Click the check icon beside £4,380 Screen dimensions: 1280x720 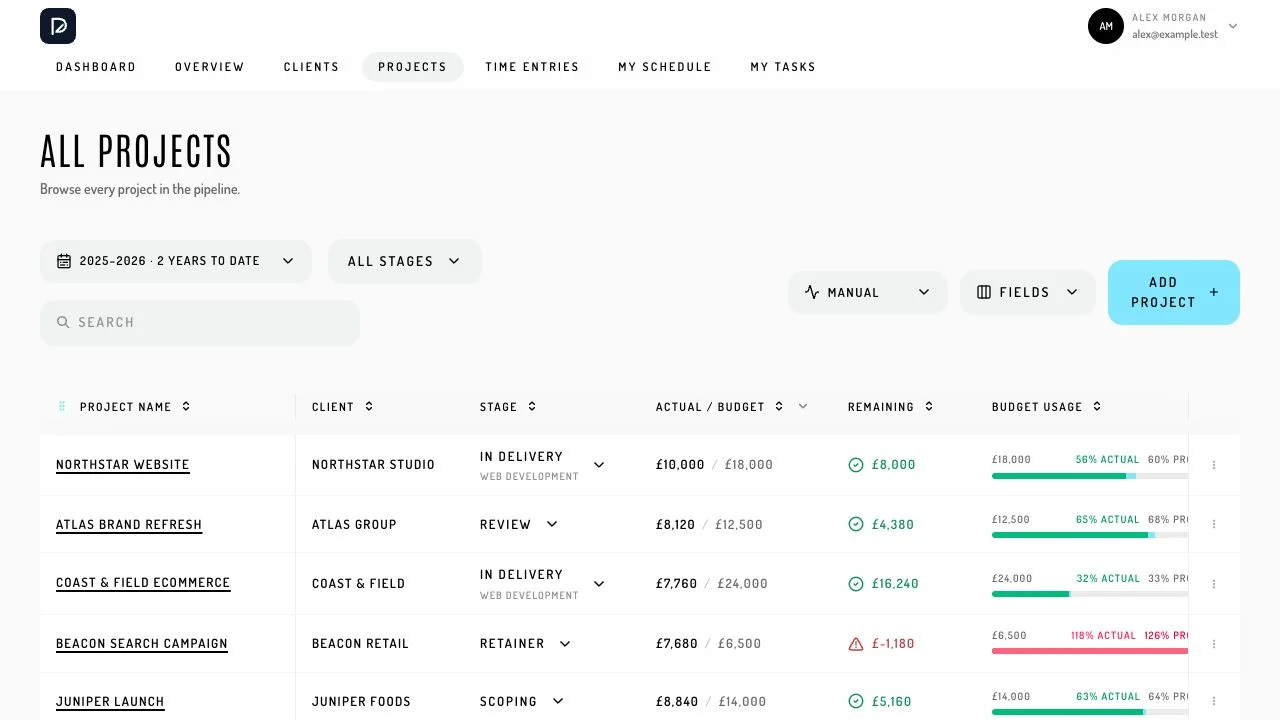(x=856, y=524)
